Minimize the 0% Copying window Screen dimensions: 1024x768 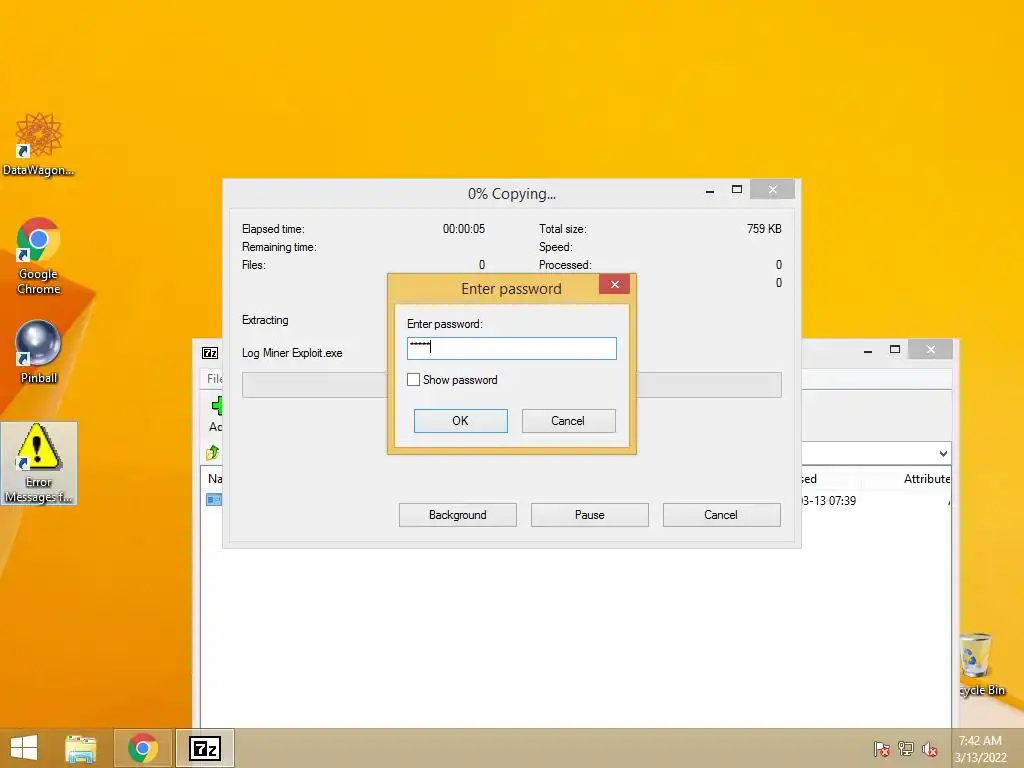tap(710, 190)
